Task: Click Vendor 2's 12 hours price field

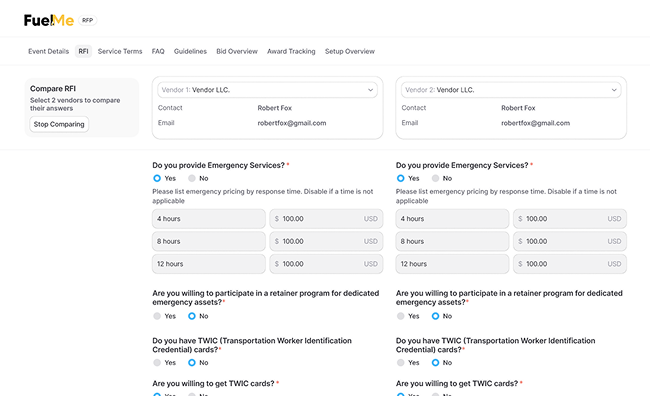Action: point(570,264)
